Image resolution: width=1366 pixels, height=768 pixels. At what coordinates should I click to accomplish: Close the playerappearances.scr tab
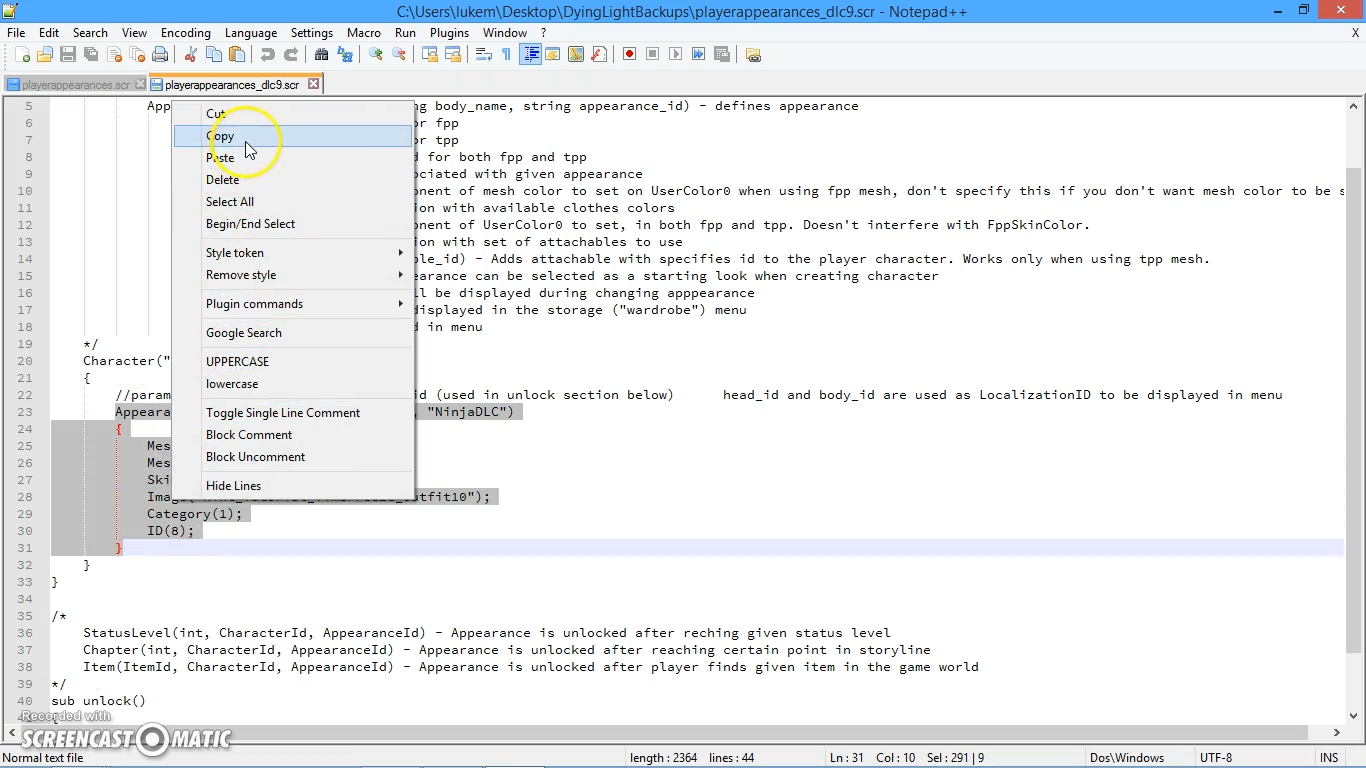(140, 85)
